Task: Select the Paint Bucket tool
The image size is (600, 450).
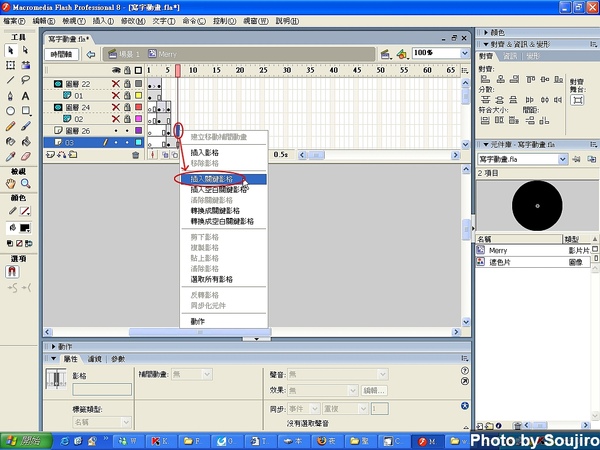Action: coord(26,141)
